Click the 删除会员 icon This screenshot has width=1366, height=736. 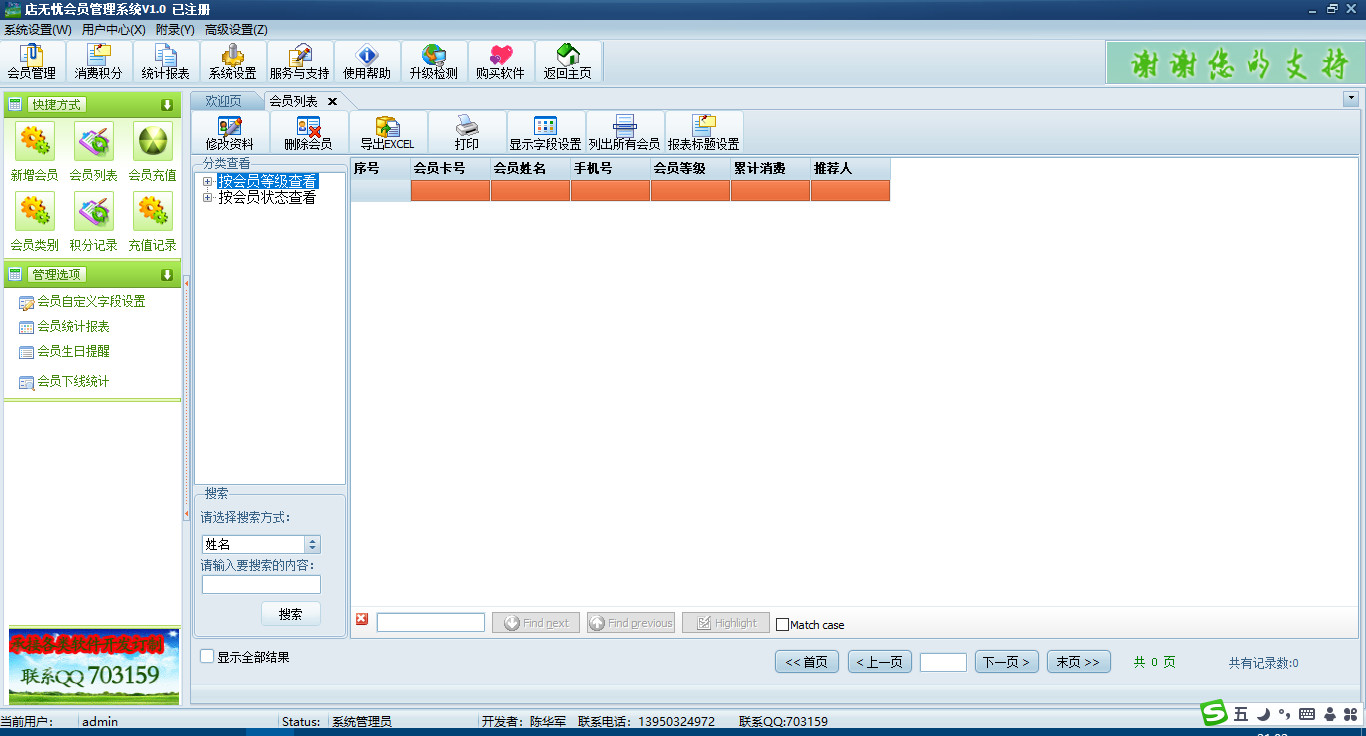coord(308,132)
